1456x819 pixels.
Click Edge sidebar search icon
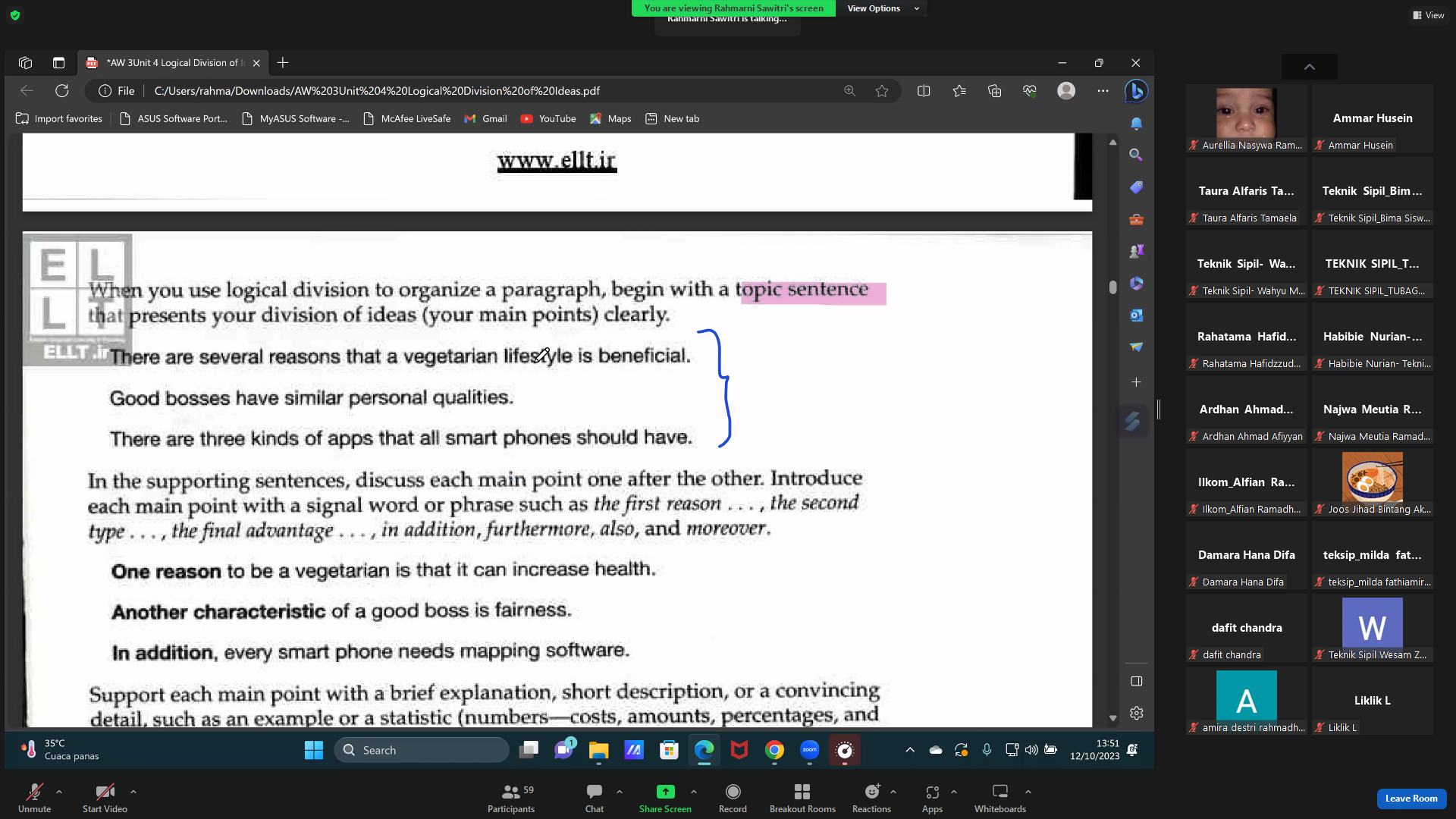(x=1136, y=155)
